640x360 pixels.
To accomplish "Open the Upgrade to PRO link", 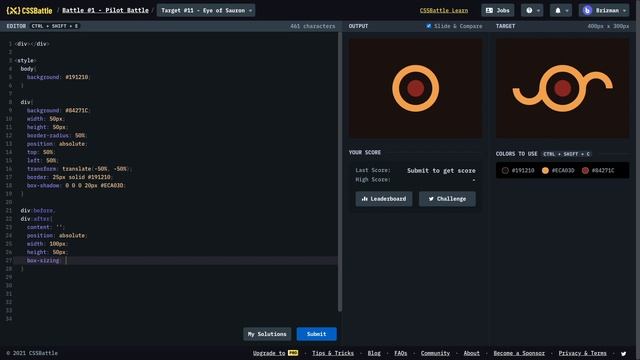I will (x=276, y=353).
